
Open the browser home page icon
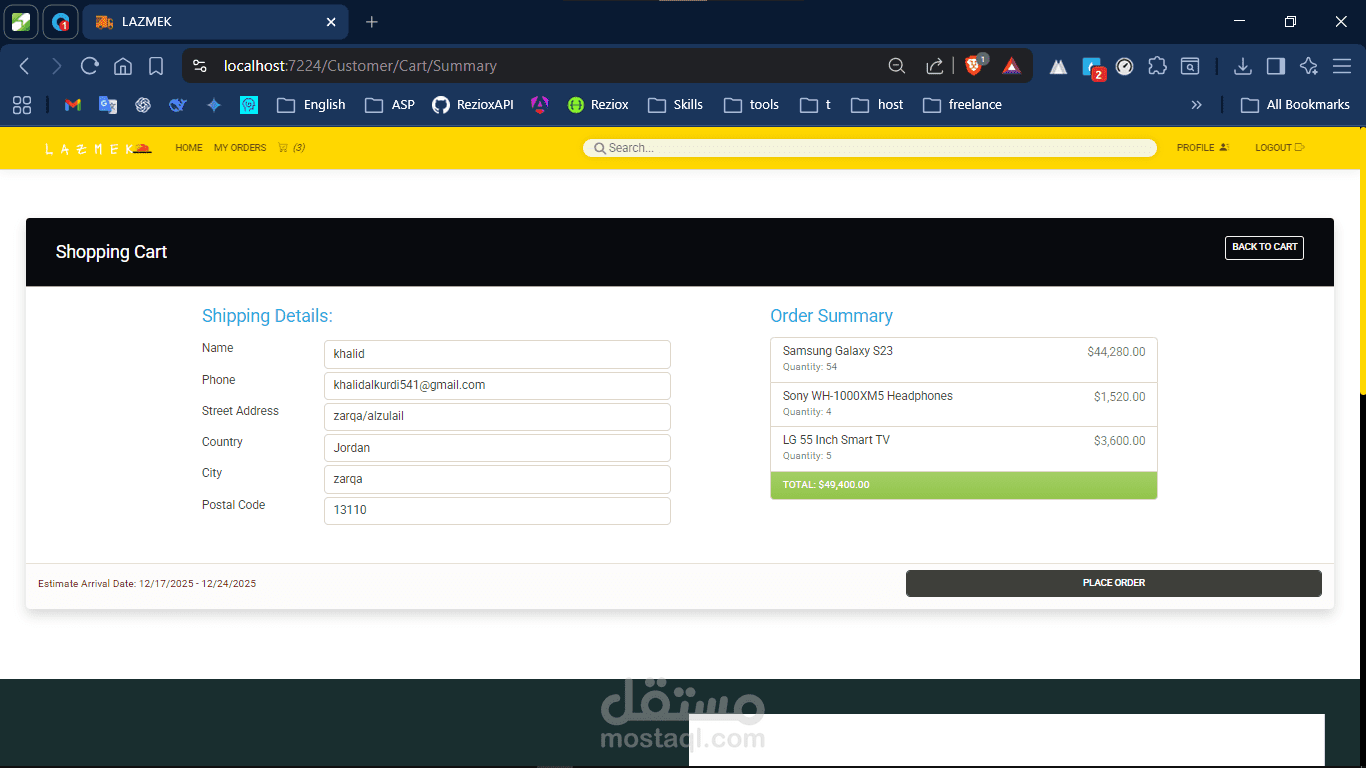pyautogui.click(x=123, y=66)
